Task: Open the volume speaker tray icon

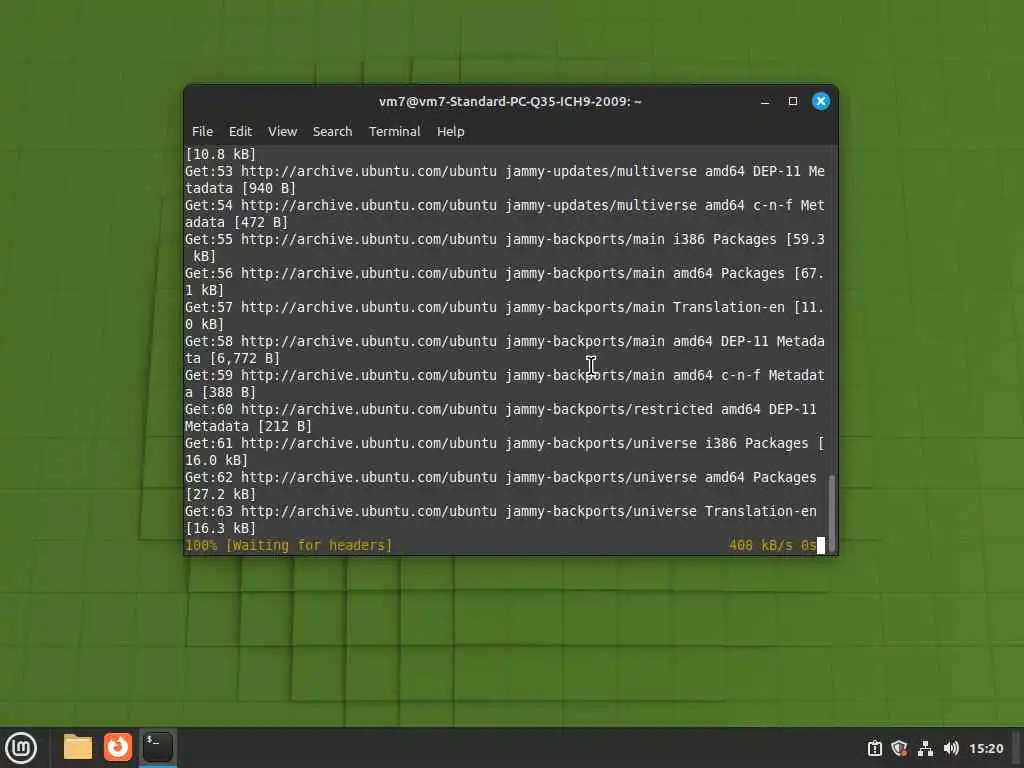Action: (951, 748)
